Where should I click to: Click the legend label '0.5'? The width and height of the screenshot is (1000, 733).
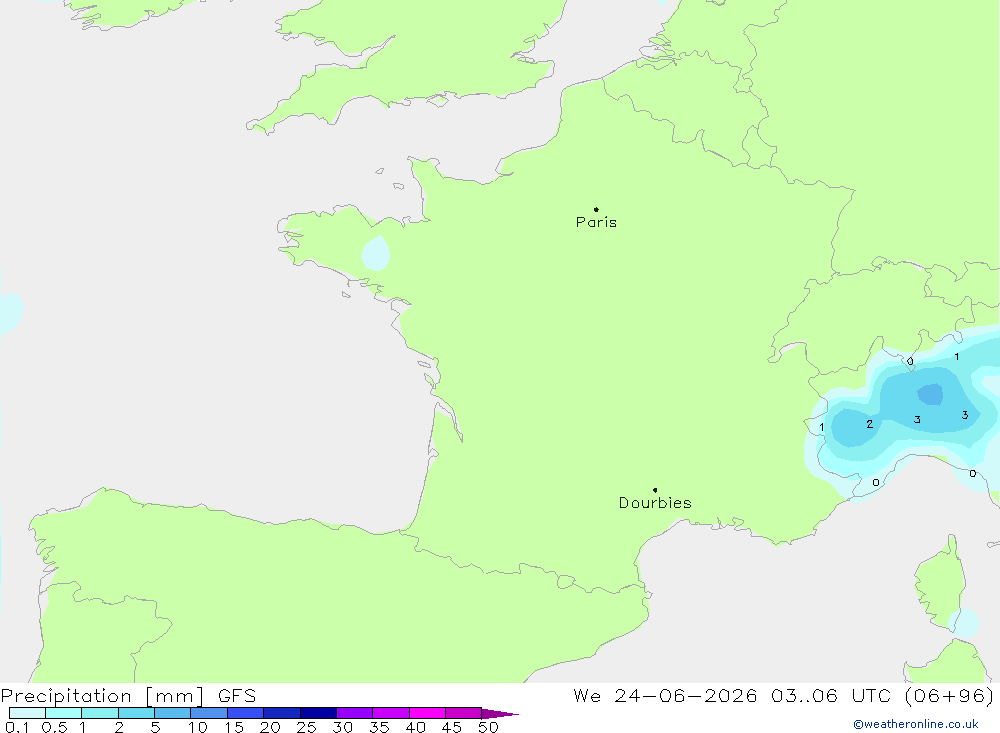point(54,727)
